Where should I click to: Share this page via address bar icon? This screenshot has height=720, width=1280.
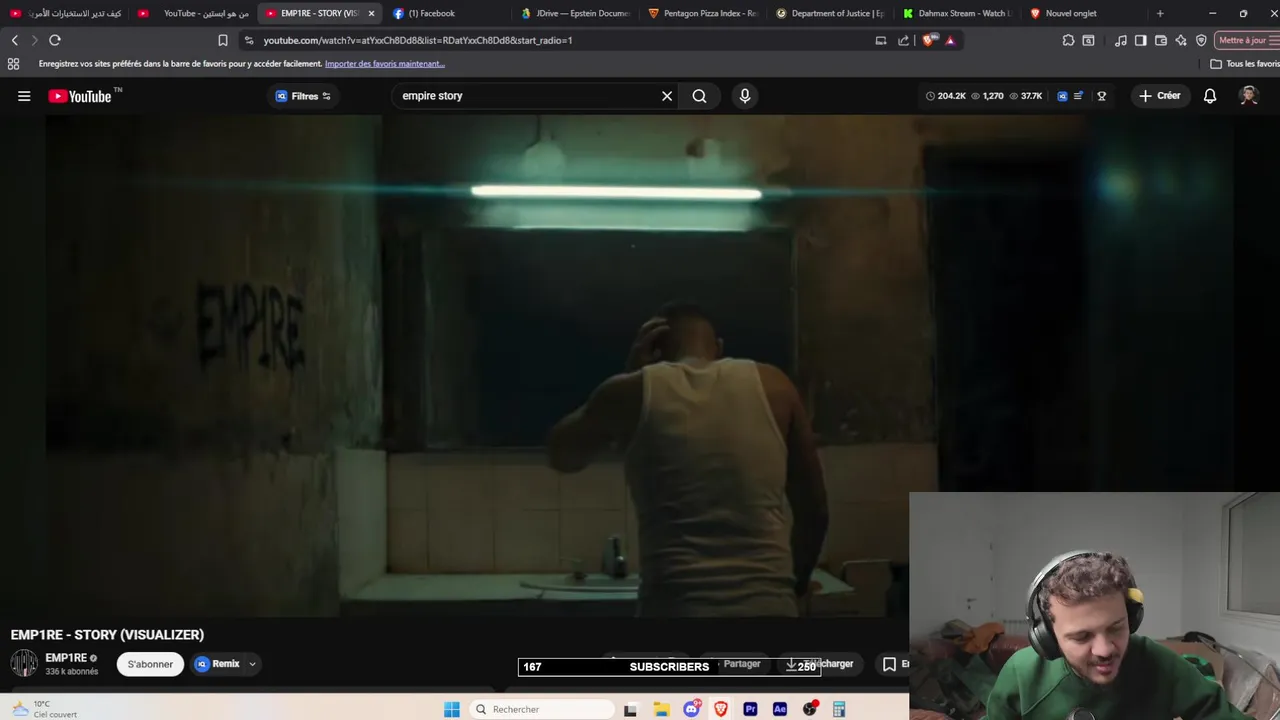pyautogui.click(x=904, y=40)
